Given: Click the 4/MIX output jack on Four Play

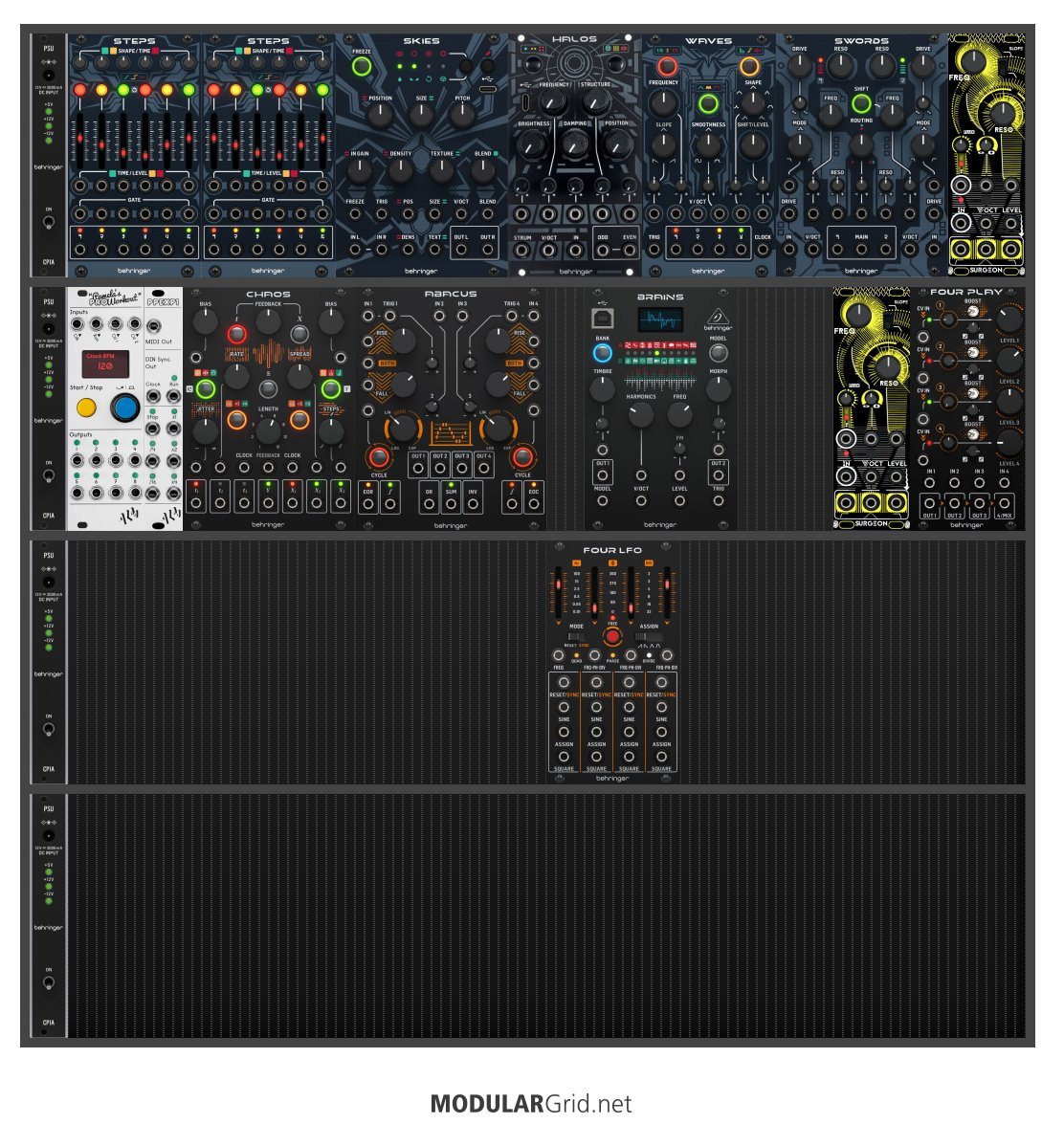Looking at the screenshot, I should (1004, 503).
